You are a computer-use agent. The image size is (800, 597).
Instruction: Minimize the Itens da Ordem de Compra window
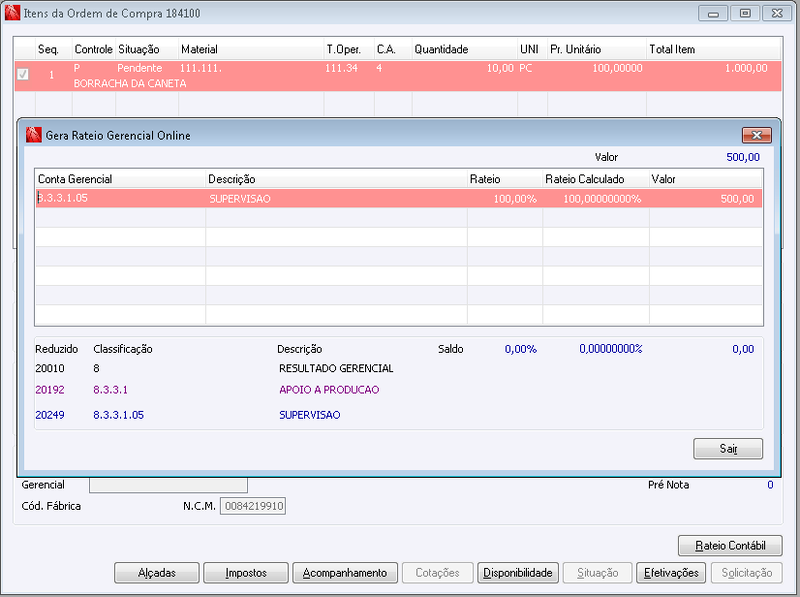point(713,13)
